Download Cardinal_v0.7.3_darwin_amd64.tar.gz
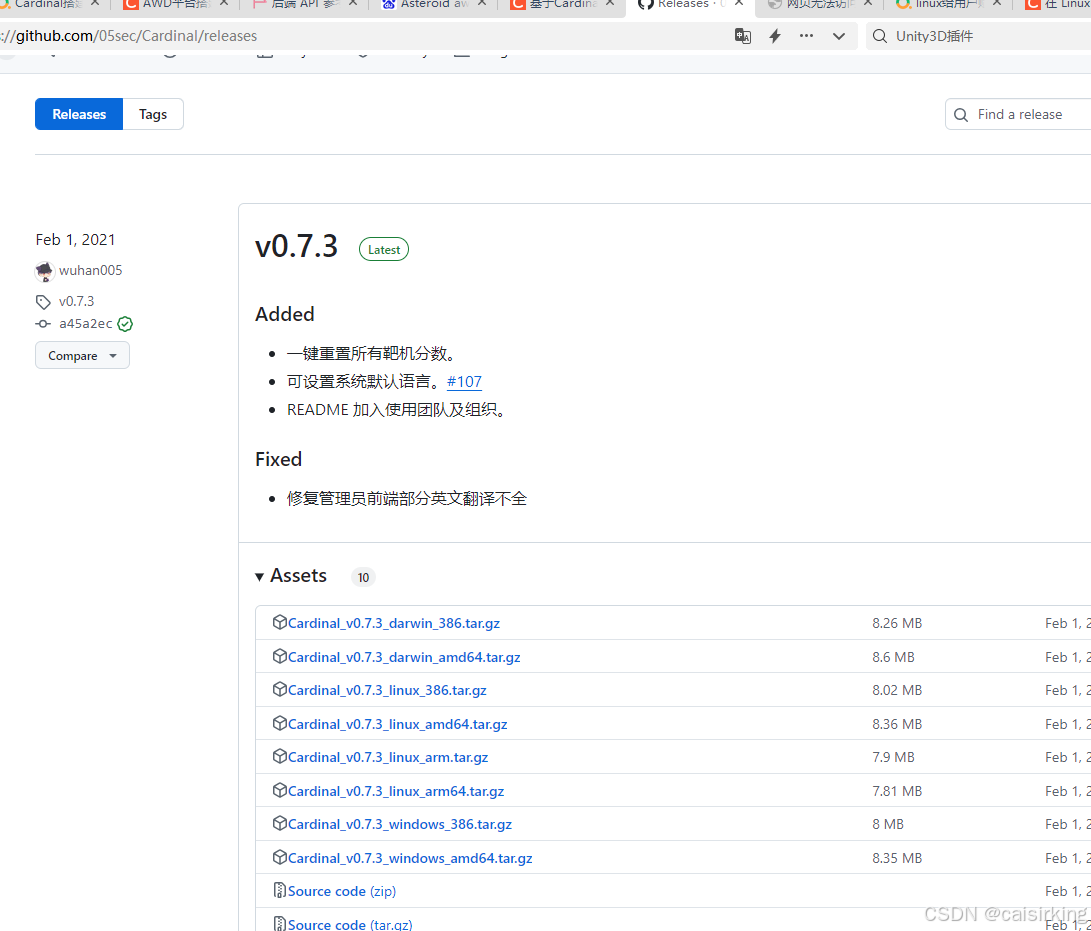This screenshot has width=1091, height=931. pos(404,657)
